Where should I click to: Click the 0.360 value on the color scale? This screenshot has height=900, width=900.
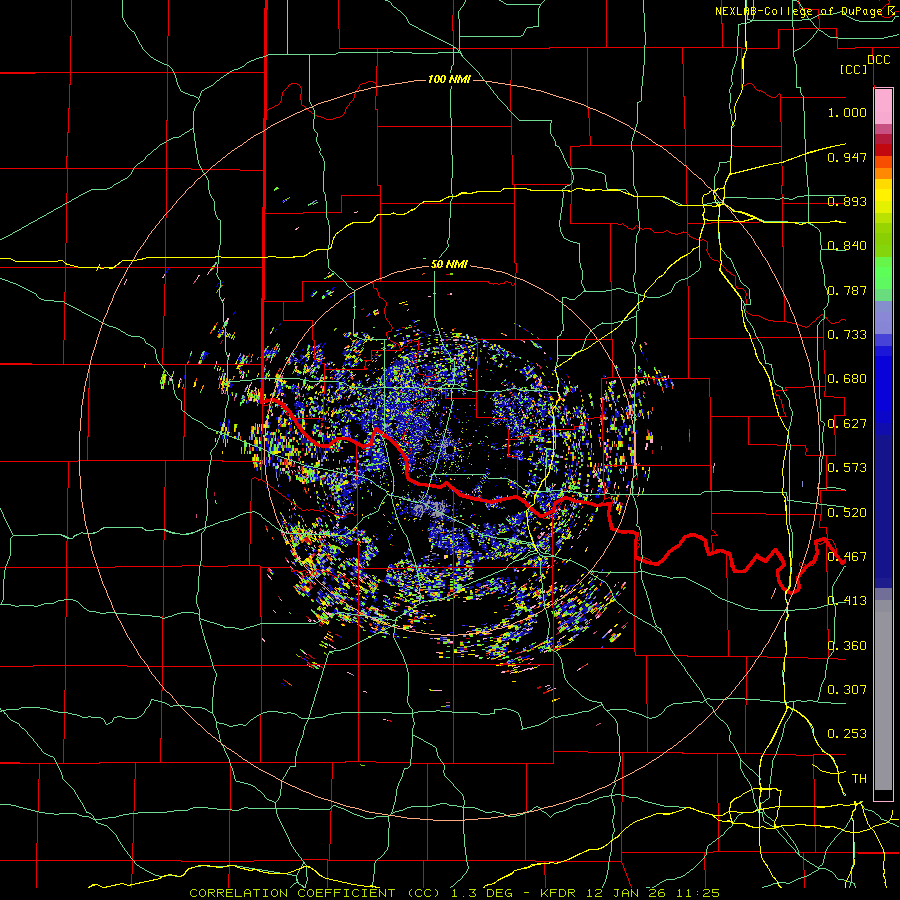click(847, 646)
